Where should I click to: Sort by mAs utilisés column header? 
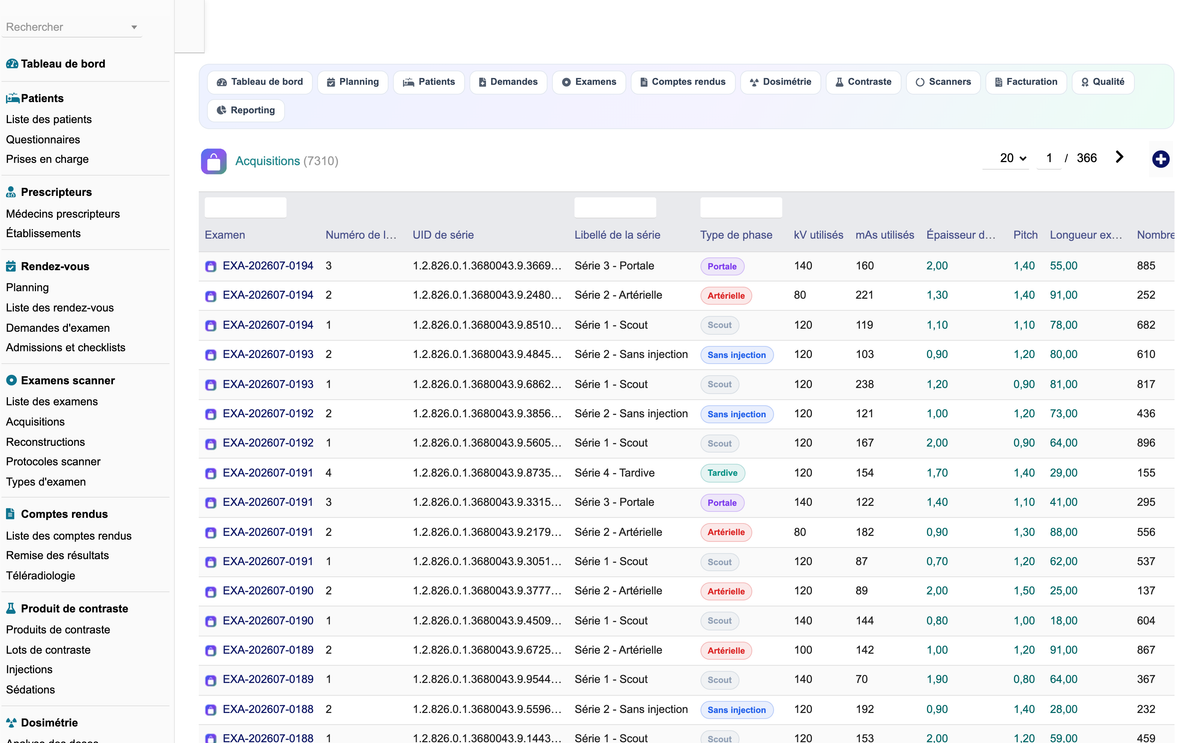pyautogui.click(x=885, y=235)
